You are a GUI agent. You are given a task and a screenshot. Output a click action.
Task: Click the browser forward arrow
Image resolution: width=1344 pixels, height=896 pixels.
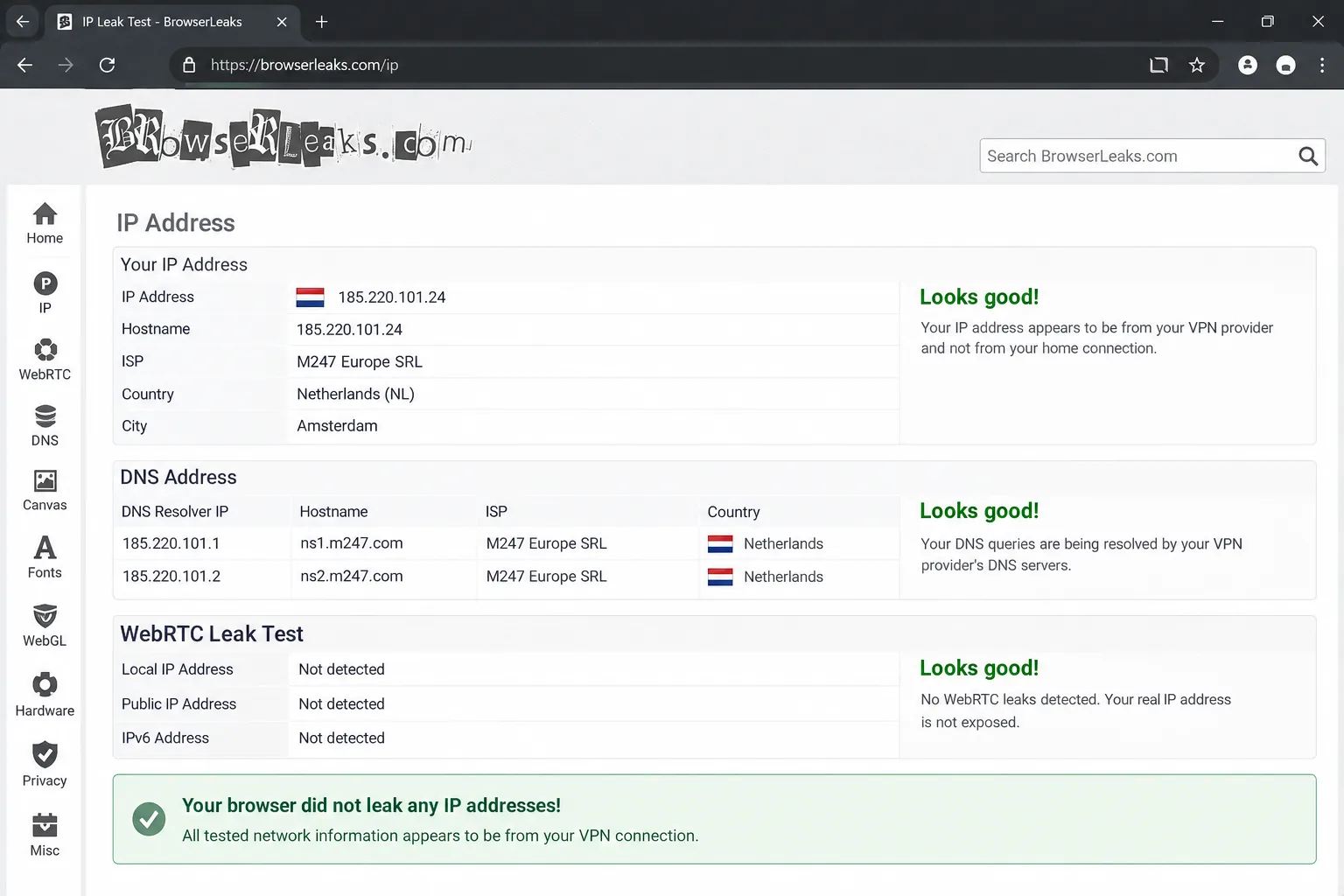click(66, 65)
